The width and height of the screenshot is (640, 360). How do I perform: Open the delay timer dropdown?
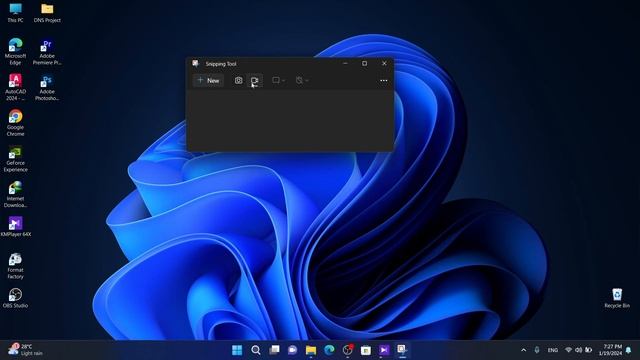pos(302,80)
